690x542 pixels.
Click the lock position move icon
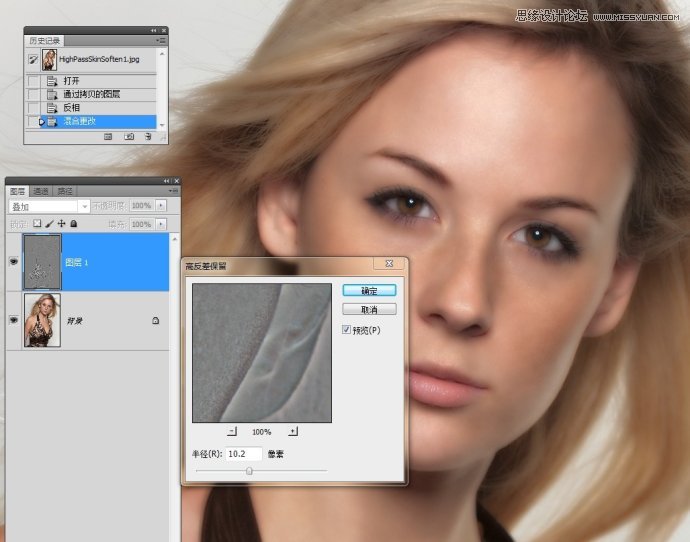point(62,223)
